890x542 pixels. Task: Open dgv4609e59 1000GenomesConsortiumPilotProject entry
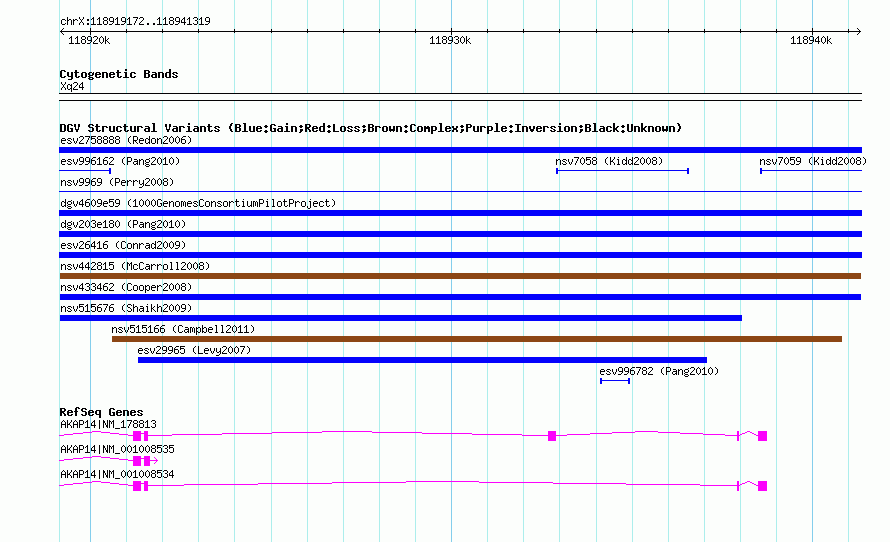[x=198, y=203]
